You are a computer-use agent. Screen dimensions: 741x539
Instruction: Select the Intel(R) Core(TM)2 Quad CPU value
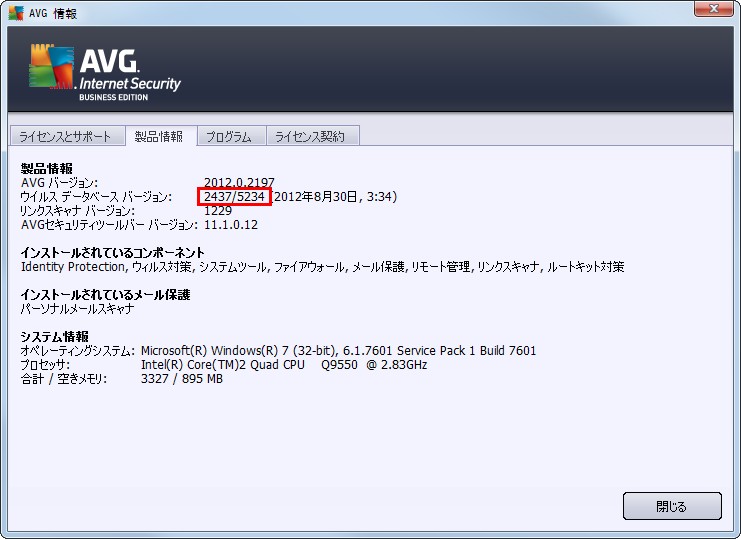pos(284,365)
